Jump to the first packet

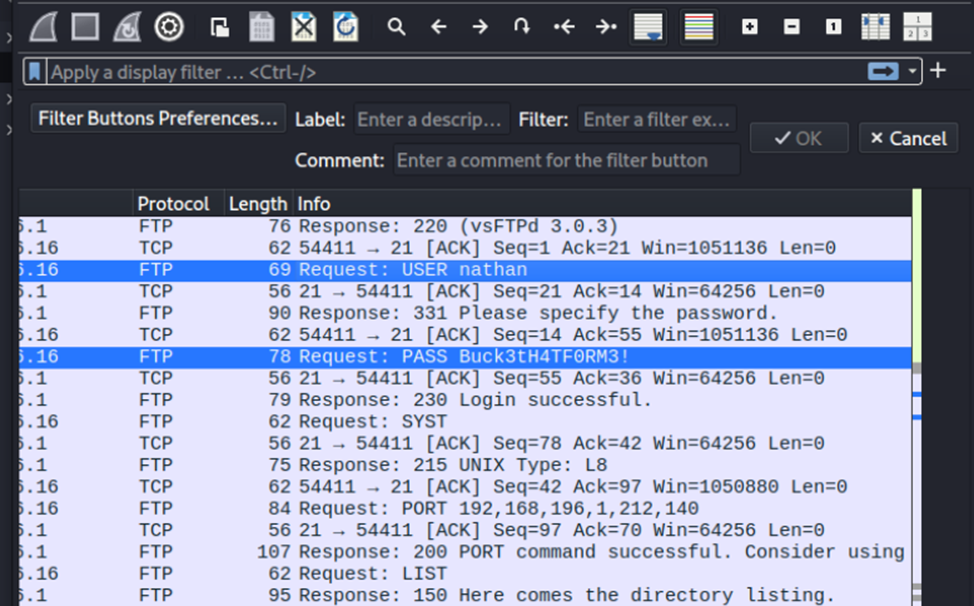coord(564,27)
